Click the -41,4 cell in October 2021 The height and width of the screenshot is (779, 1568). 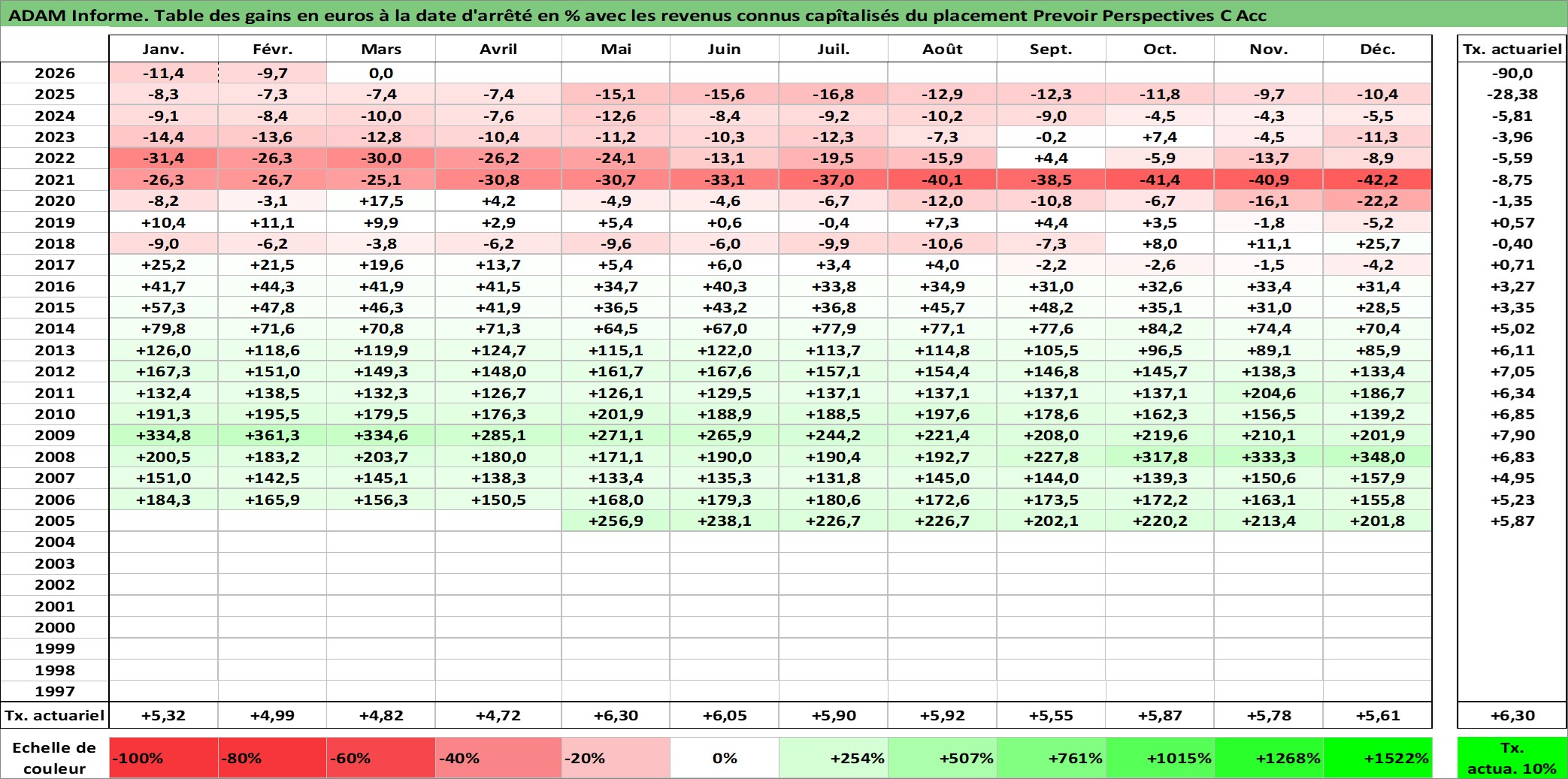point(1160,180)
